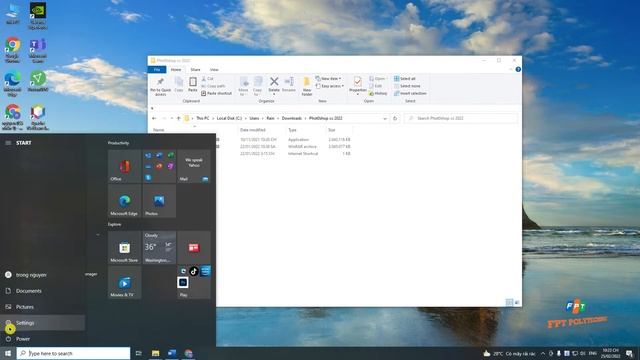Click the This PC breadcrumb
640x360 pixels.
coord(202,118)
